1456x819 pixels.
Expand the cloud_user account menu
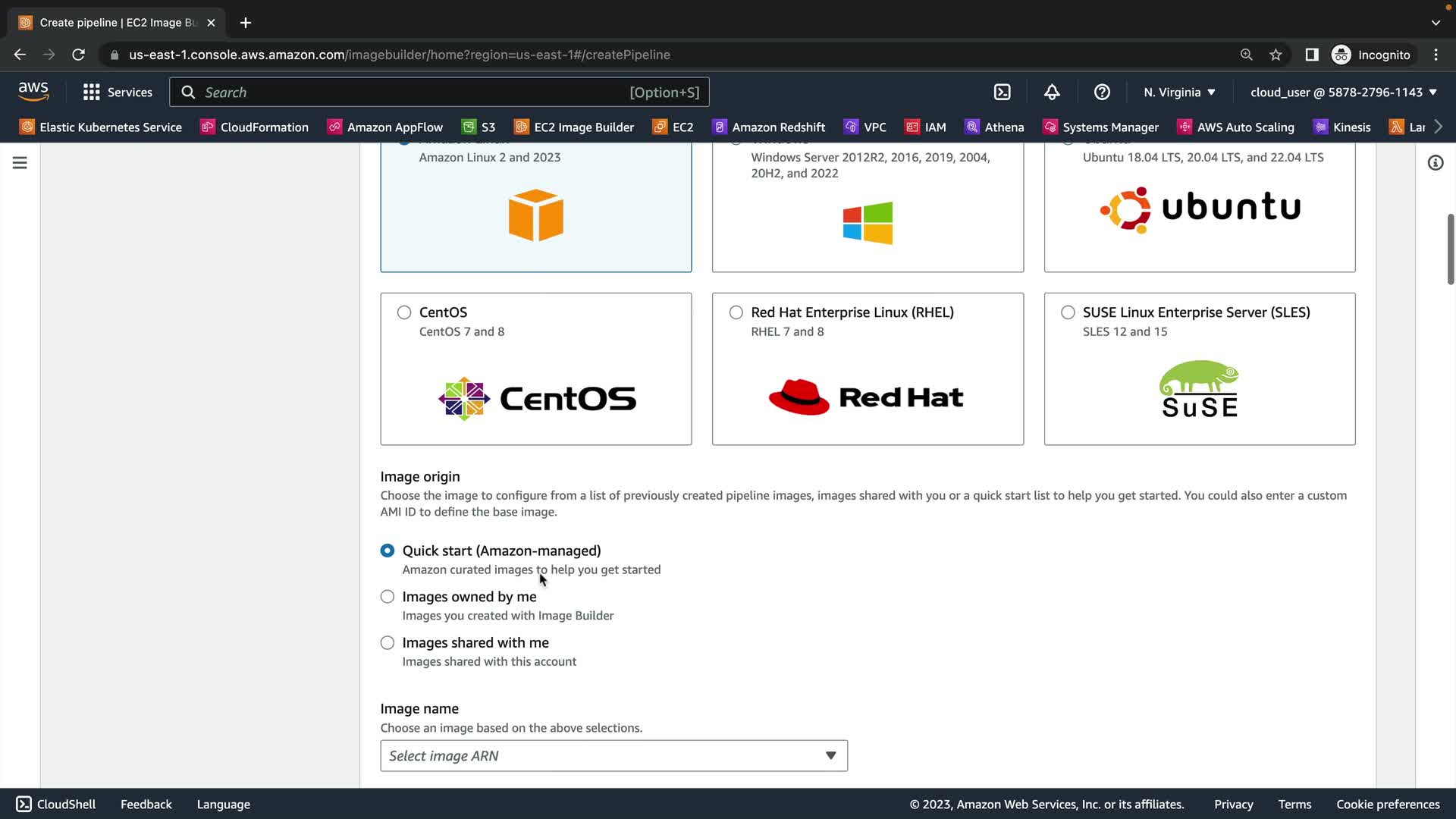(x=1343, y=92)
